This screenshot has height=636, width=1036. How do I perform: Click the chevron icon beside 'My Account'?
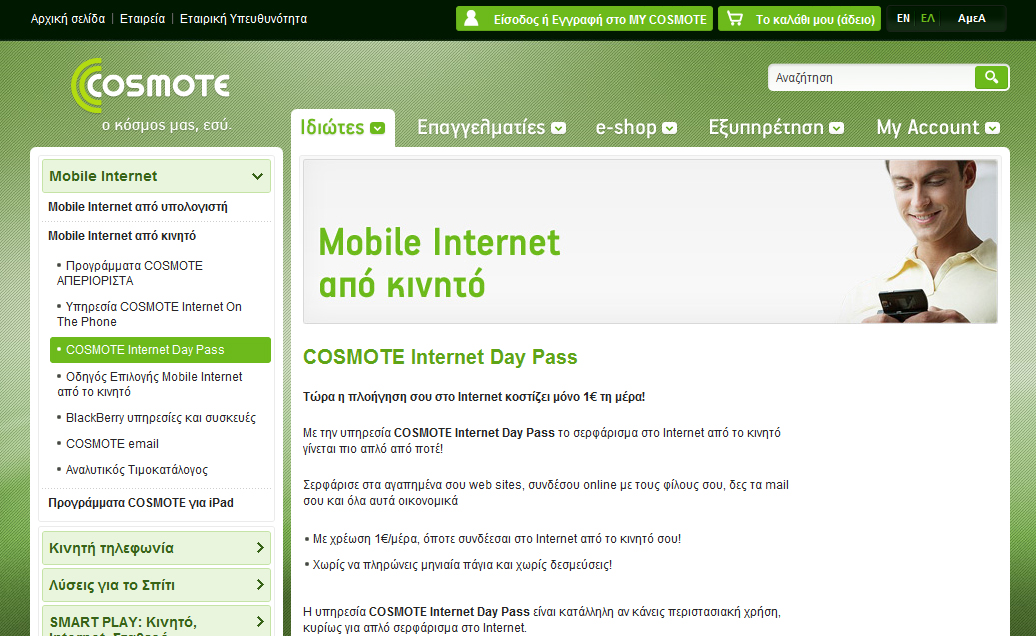tap(993, 129)
